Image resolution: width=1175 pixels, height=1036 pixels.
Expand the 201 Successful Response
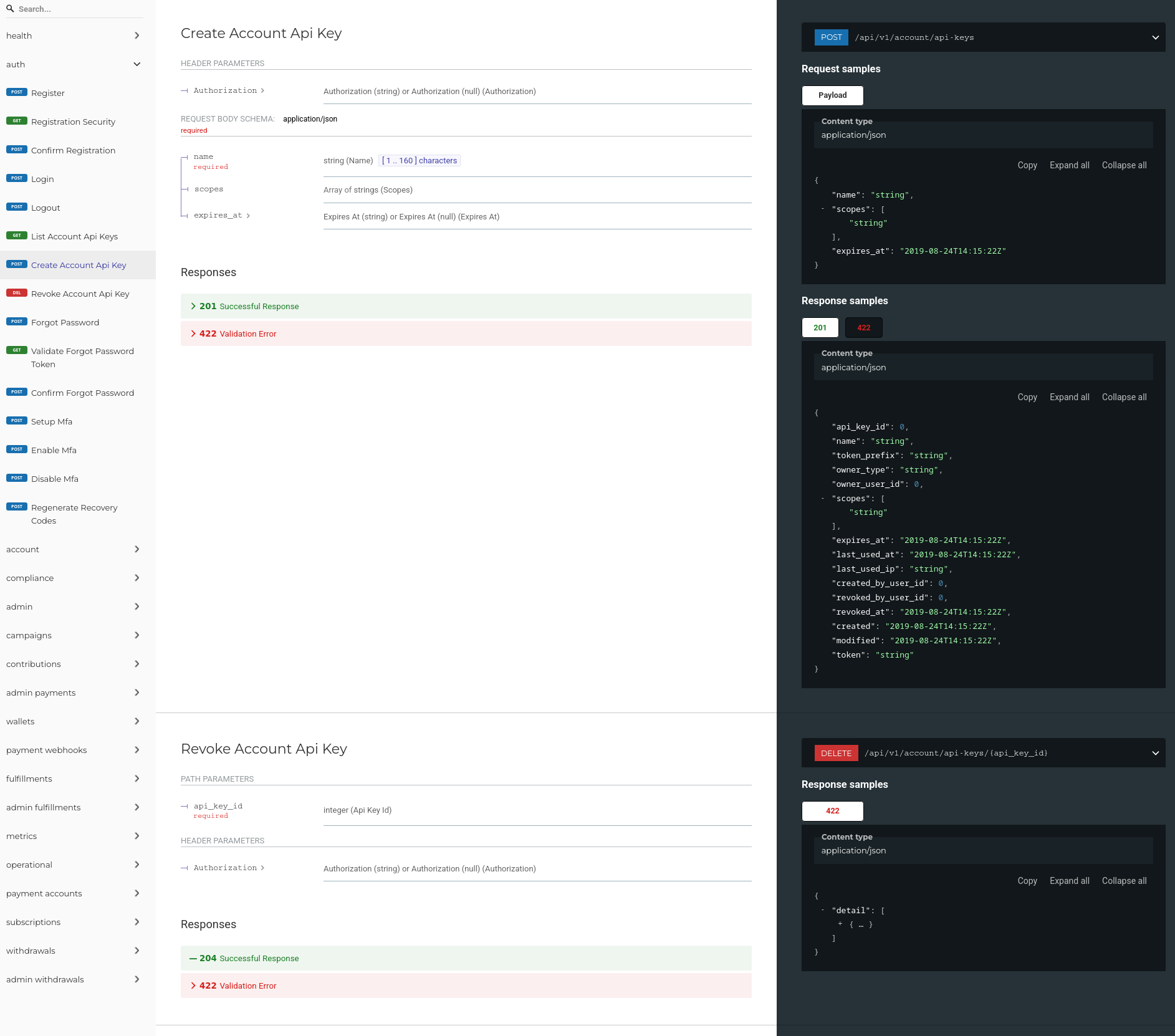coord(466,306)
